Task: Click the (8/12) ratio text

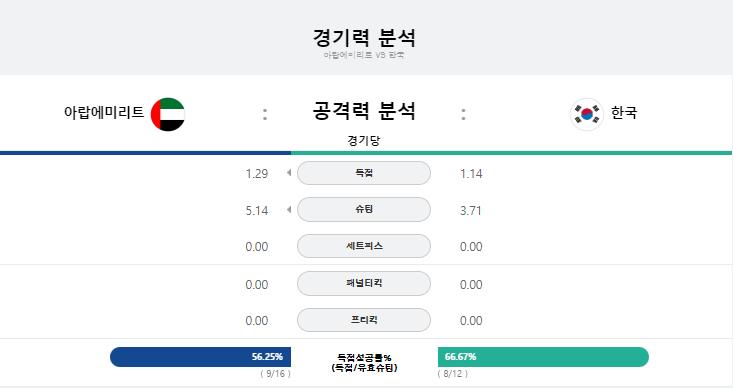Action: click(453, 374)
